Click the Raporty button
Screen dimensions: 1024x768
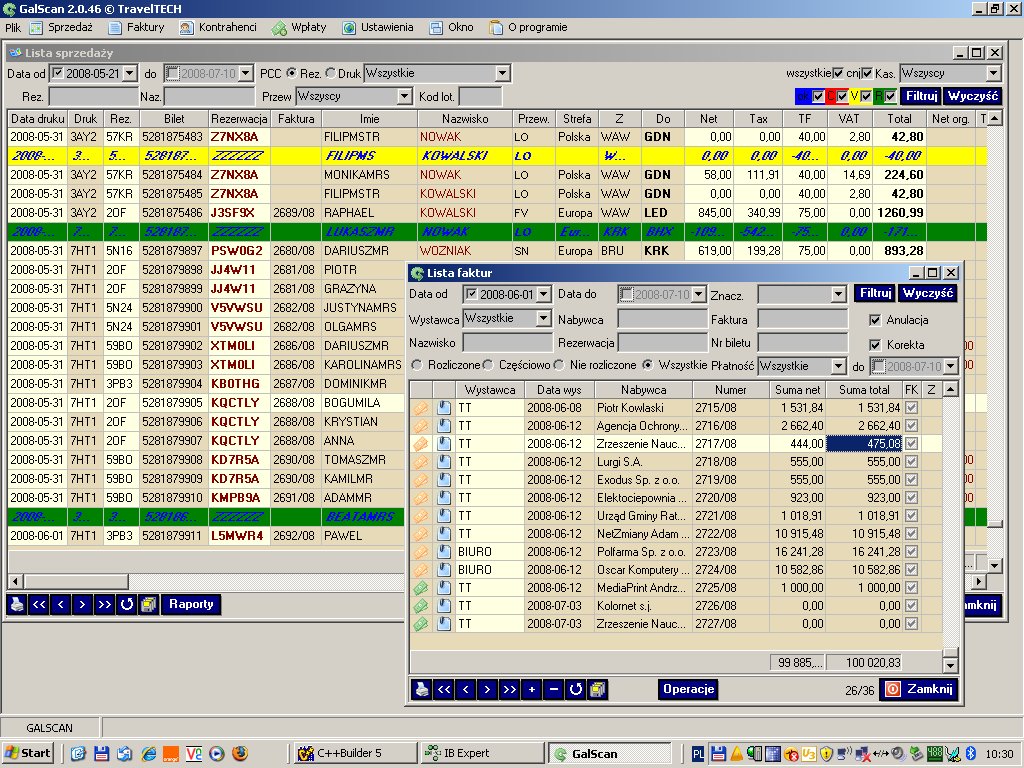(191, 604)
